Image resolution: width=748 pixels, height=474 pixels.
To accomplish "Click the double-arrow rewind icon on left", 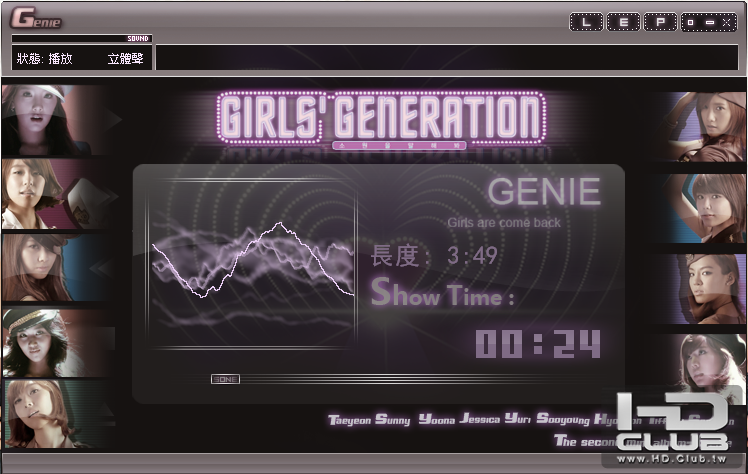I will [x=99, y=268].
